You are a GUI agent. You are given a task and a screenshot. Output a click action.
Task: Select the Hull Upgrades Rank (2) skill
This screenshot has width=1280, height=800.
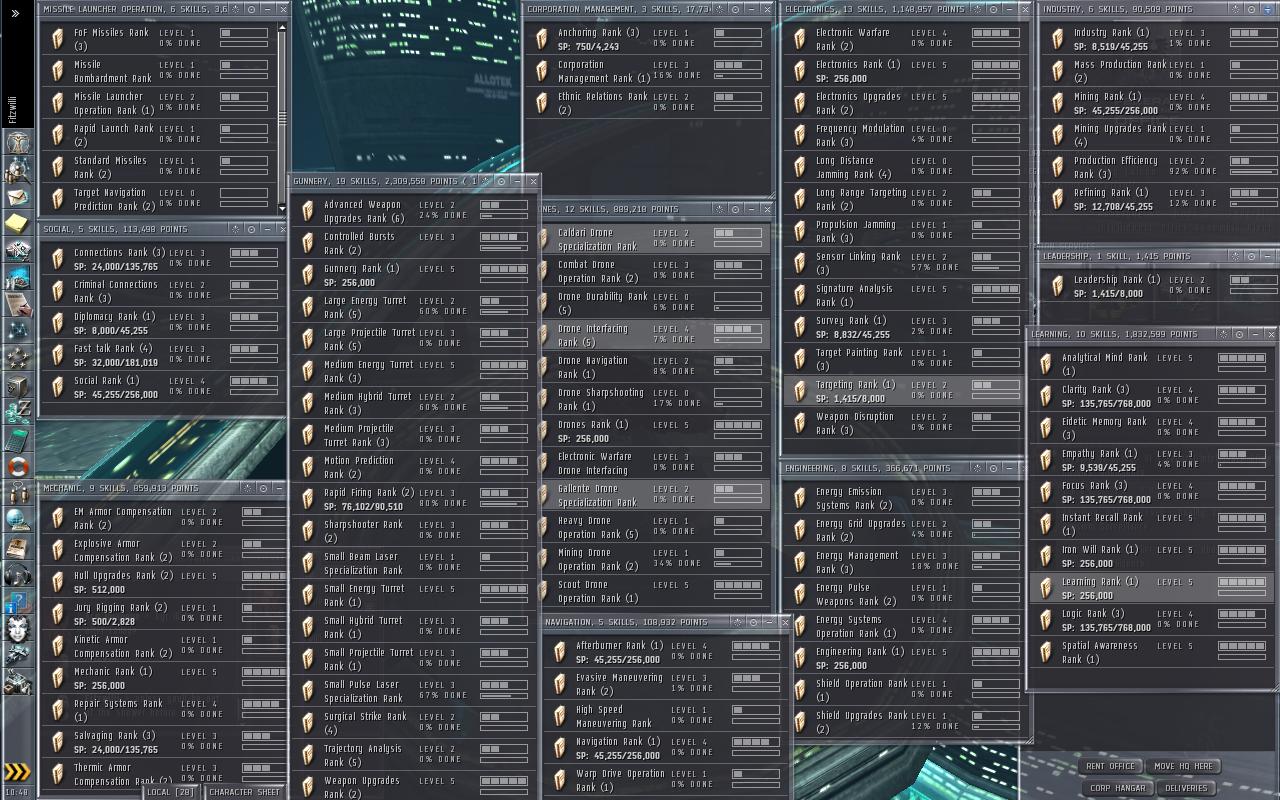165,582
